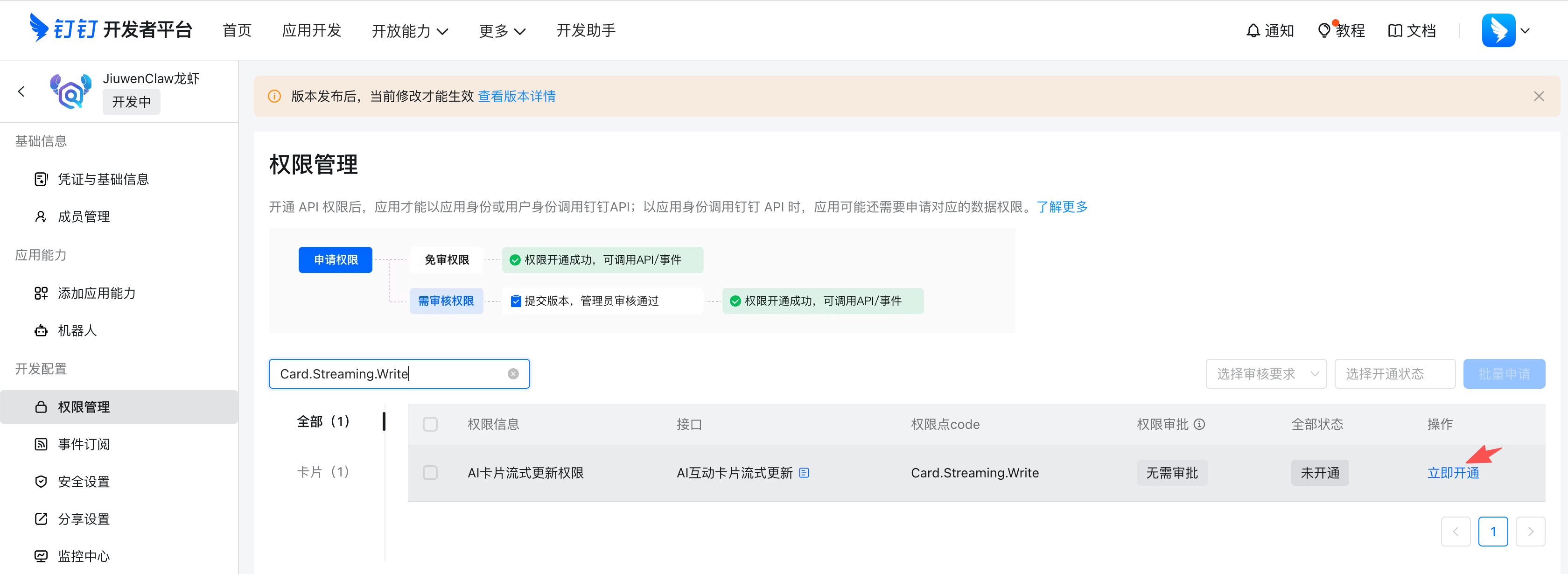Open the 选择审核要求 dropdown

(1266, 373)
